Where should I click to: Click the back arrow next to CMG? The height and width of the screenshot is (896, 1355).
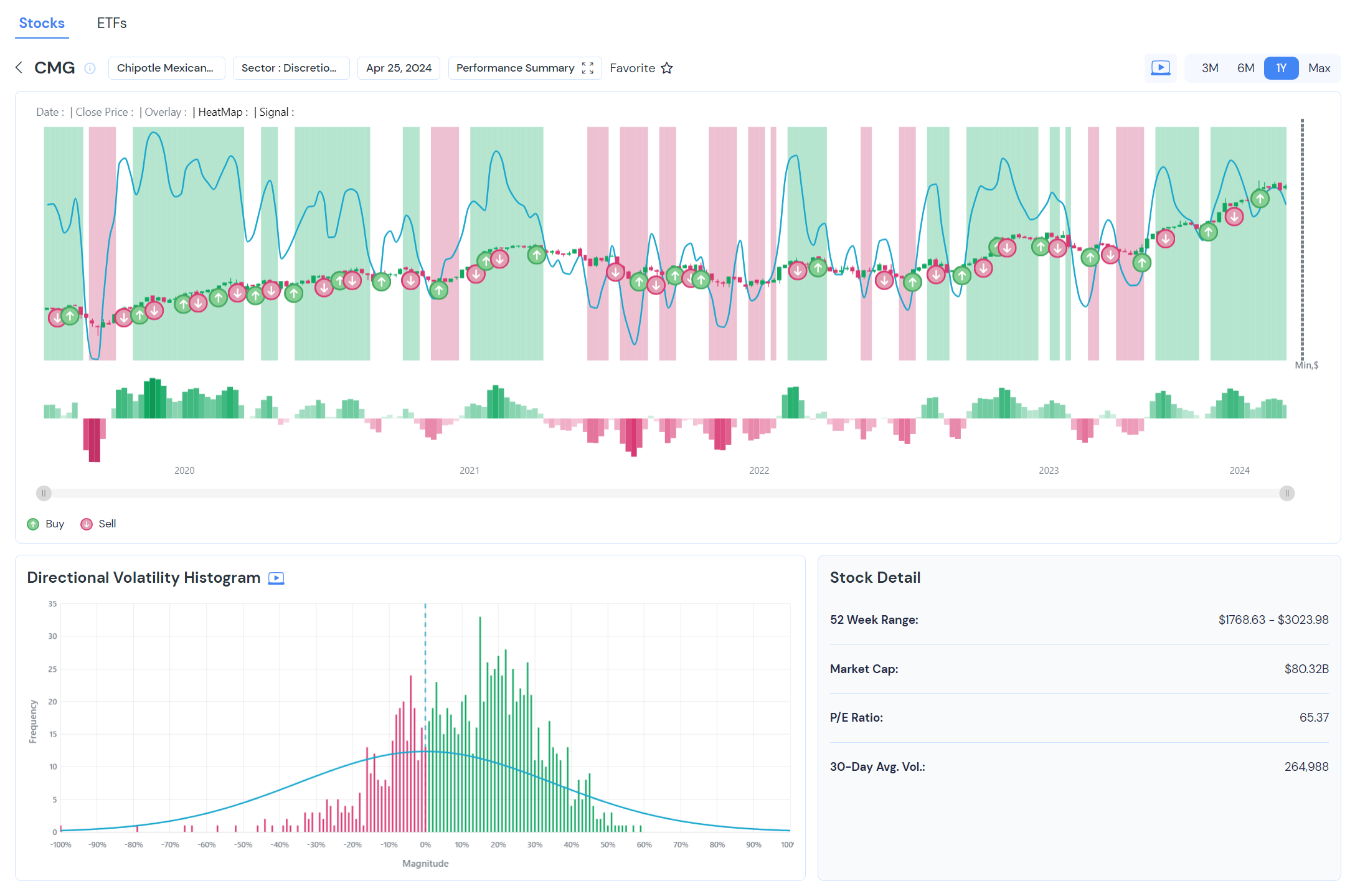point(19,68)
